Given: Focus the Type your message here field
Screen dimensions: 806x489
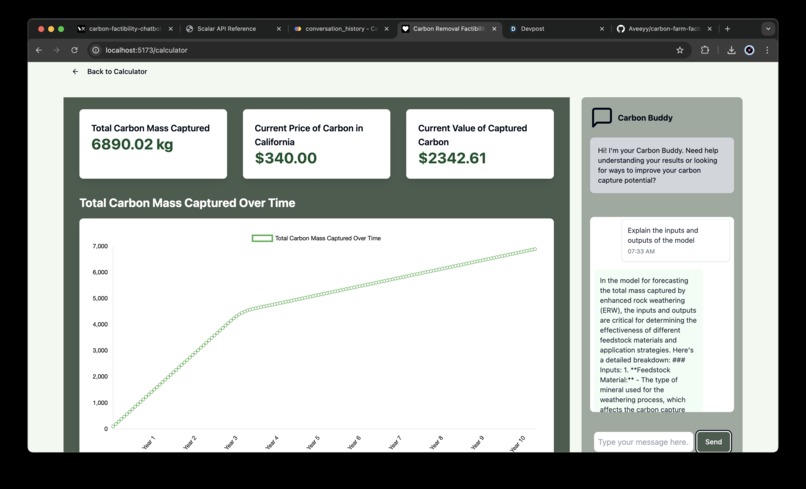Looking at the screenshot, I should 643,442.
